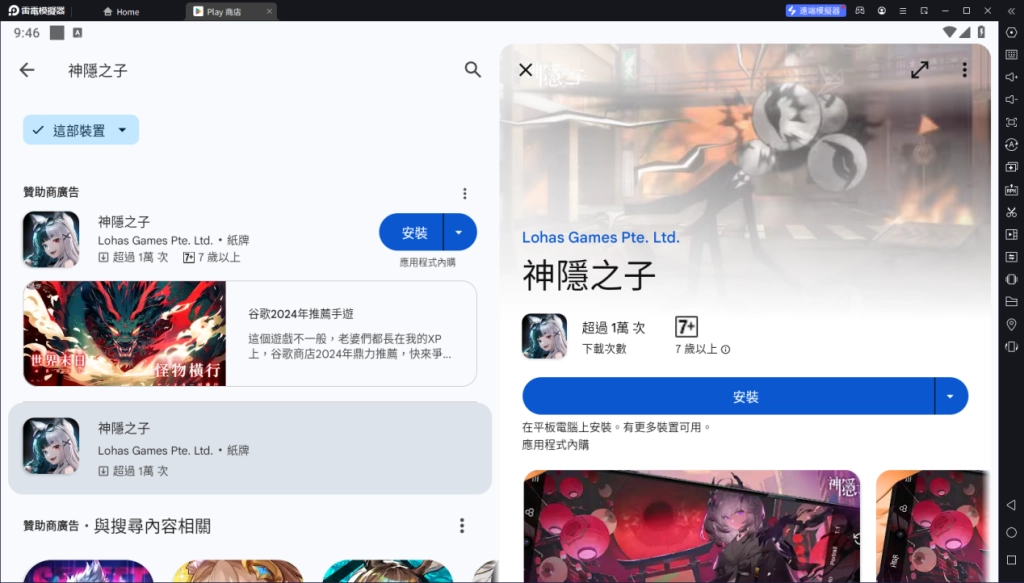Open the location pin tool in sidebar
Image resolution: width=1024 pixels, height=583 pixels.
point(1011,324)
